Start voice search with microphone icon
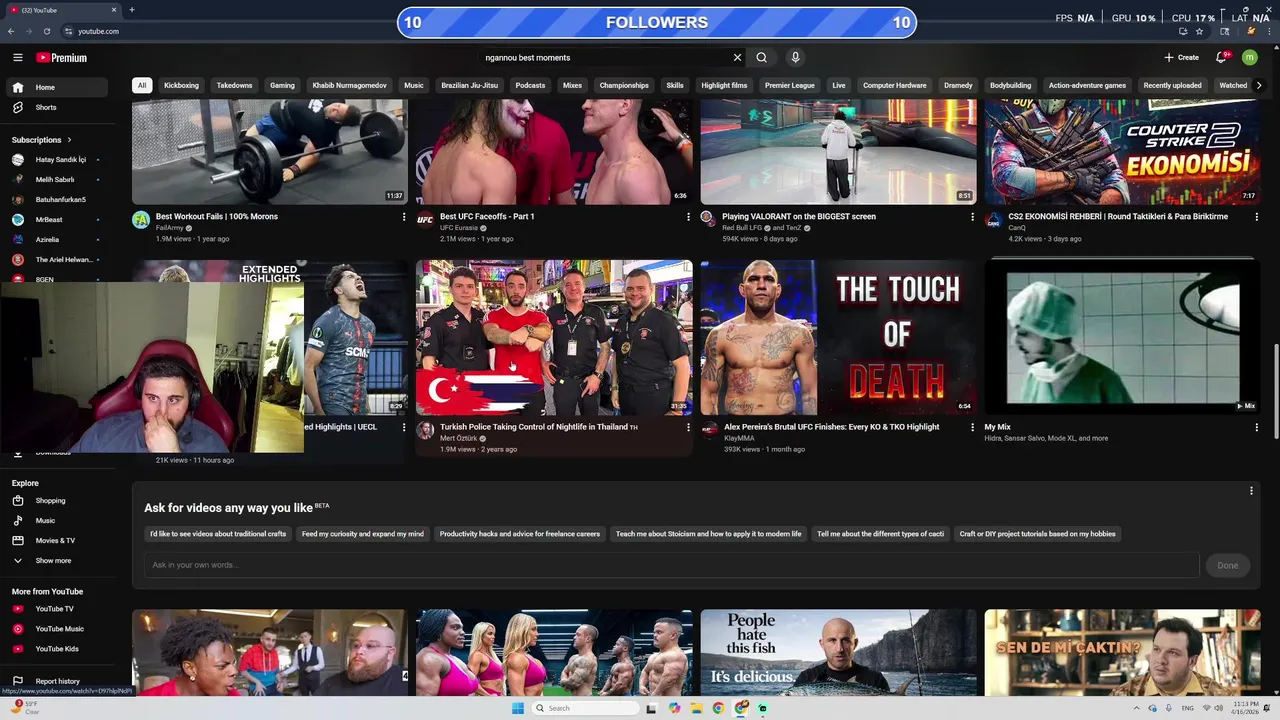 pyautogui.click(x=795, y=58)
